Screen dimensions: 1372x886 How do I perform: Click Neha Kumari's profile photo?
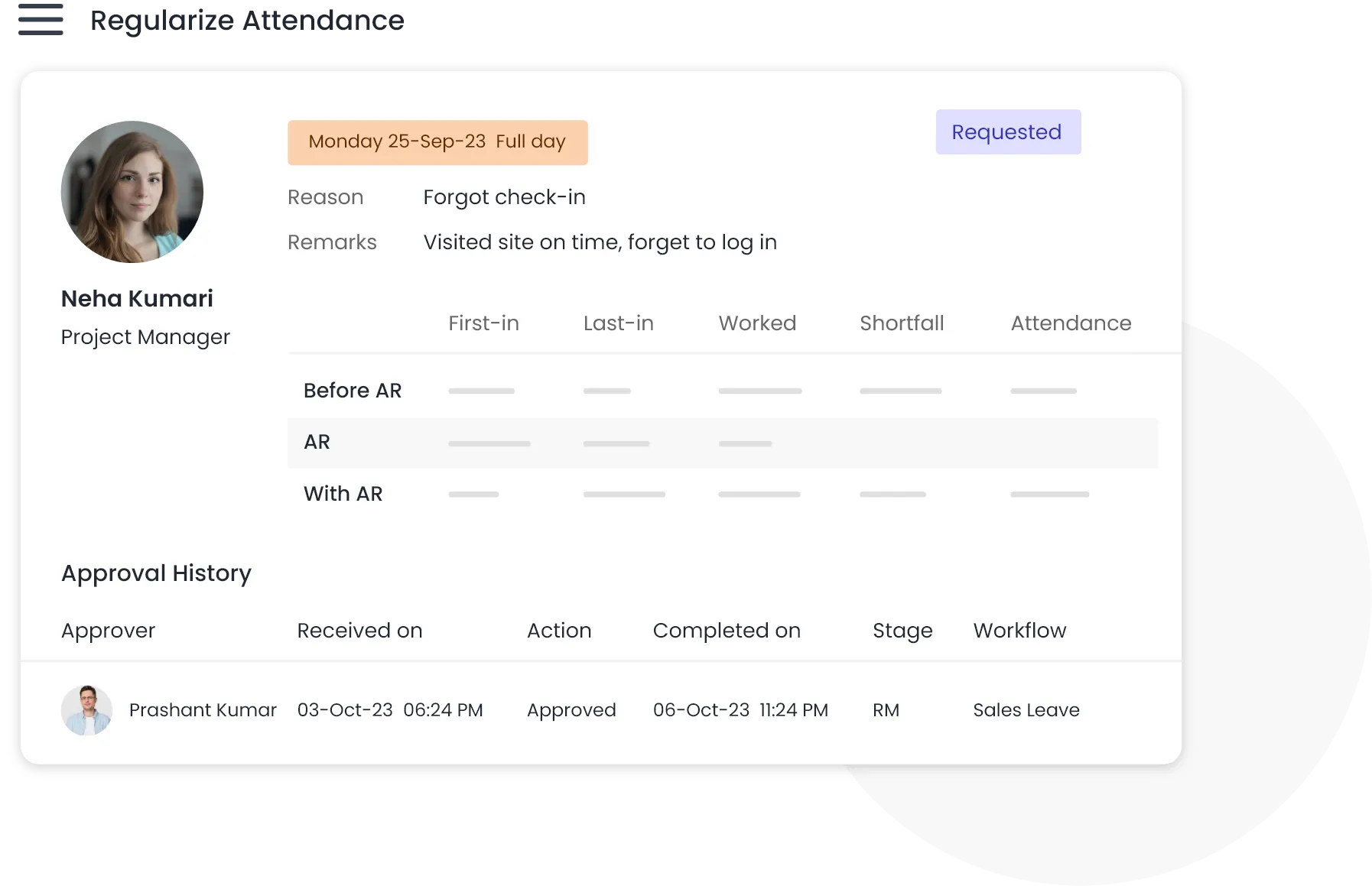(132, 192)
